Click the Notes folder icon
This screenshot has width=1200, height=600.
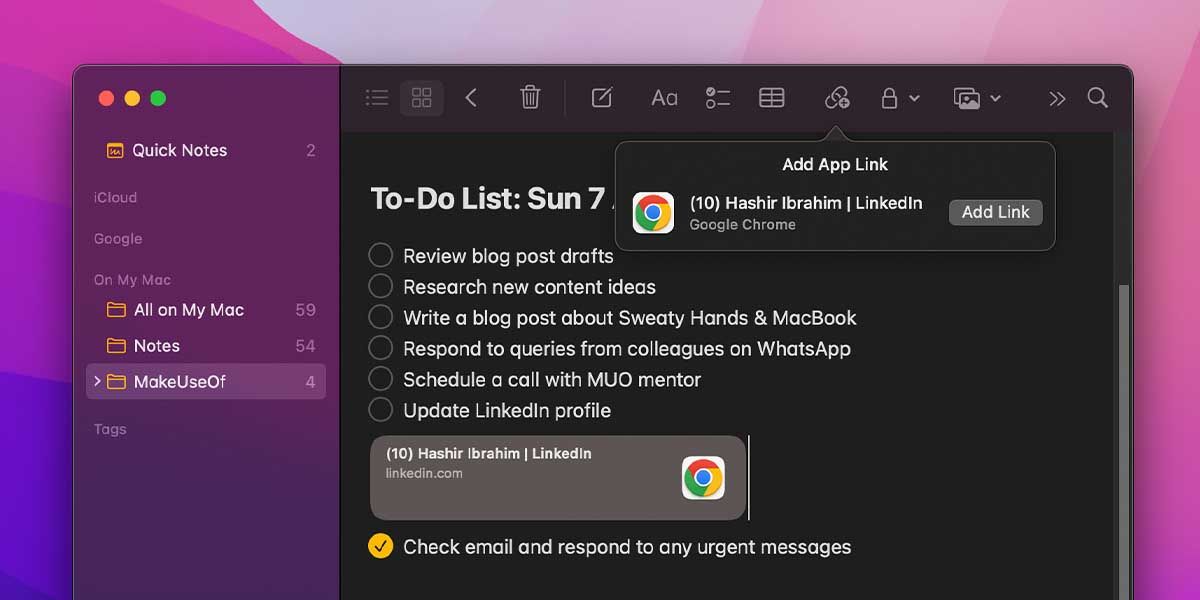[x=116, y=346]
